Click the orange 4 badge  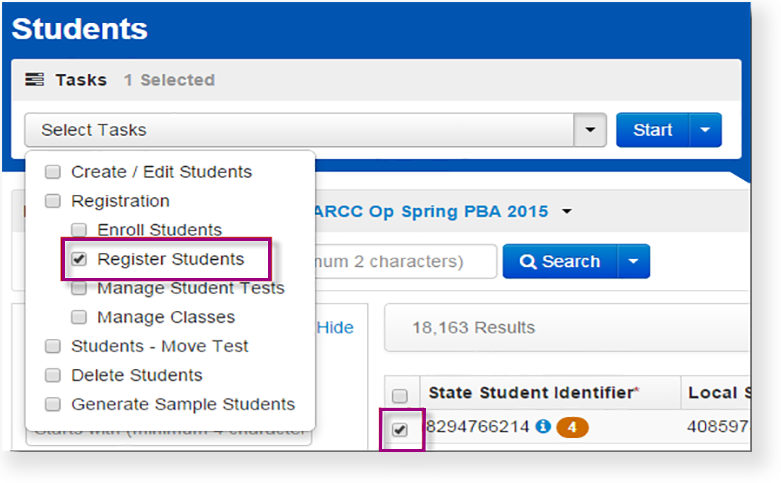point(572,427)
